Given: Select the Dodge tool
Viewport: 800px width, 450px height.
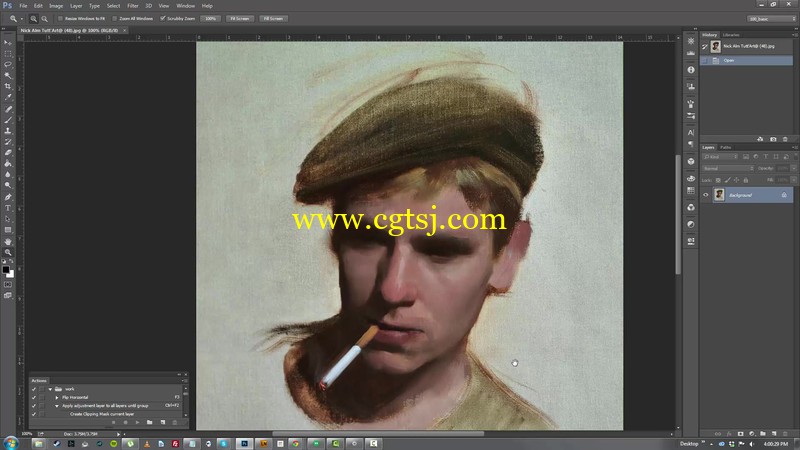Looking at the screenshot, I should point(8,186).
